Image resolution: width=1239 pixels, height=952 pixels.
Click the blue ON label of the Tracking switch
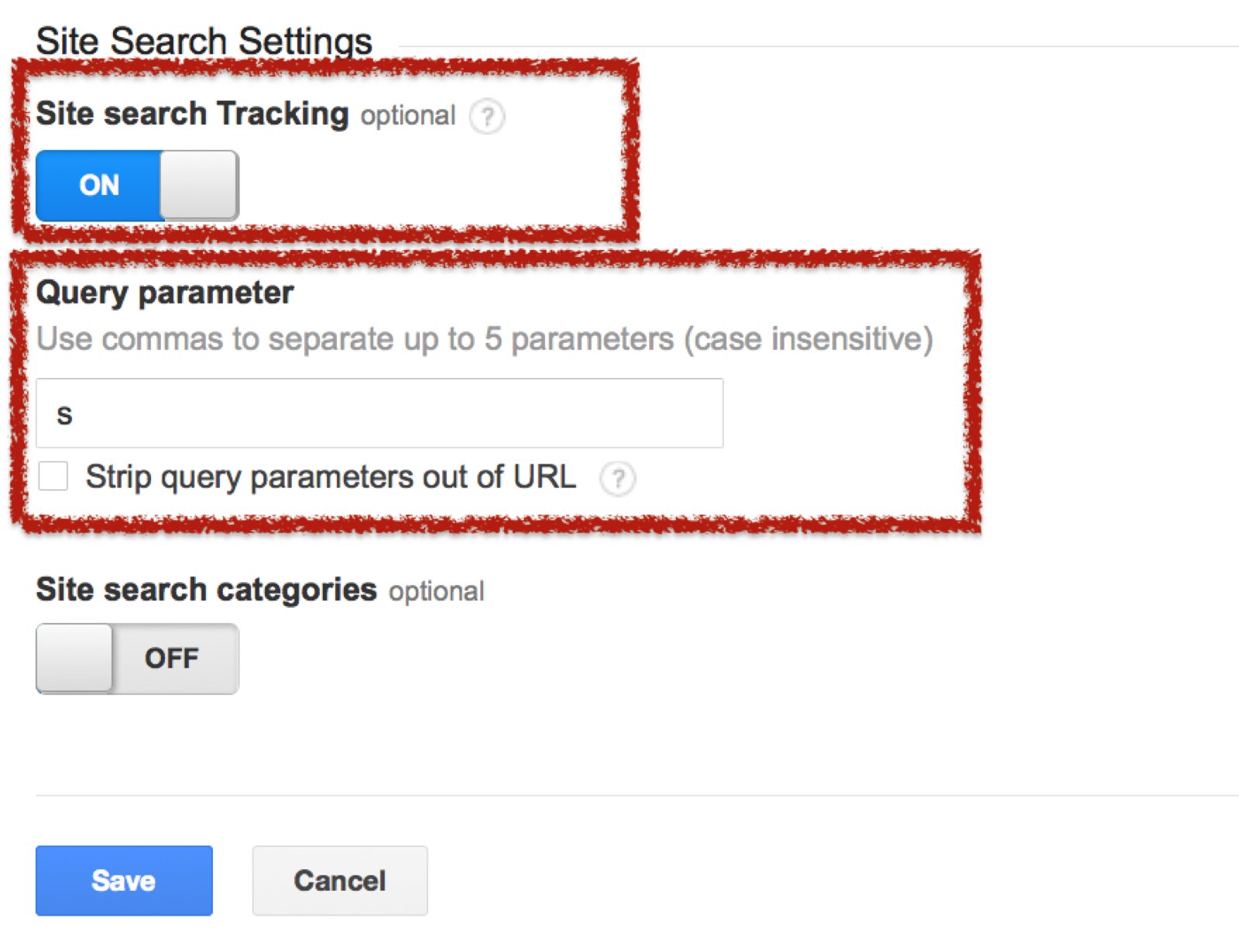tap(99, 186)
